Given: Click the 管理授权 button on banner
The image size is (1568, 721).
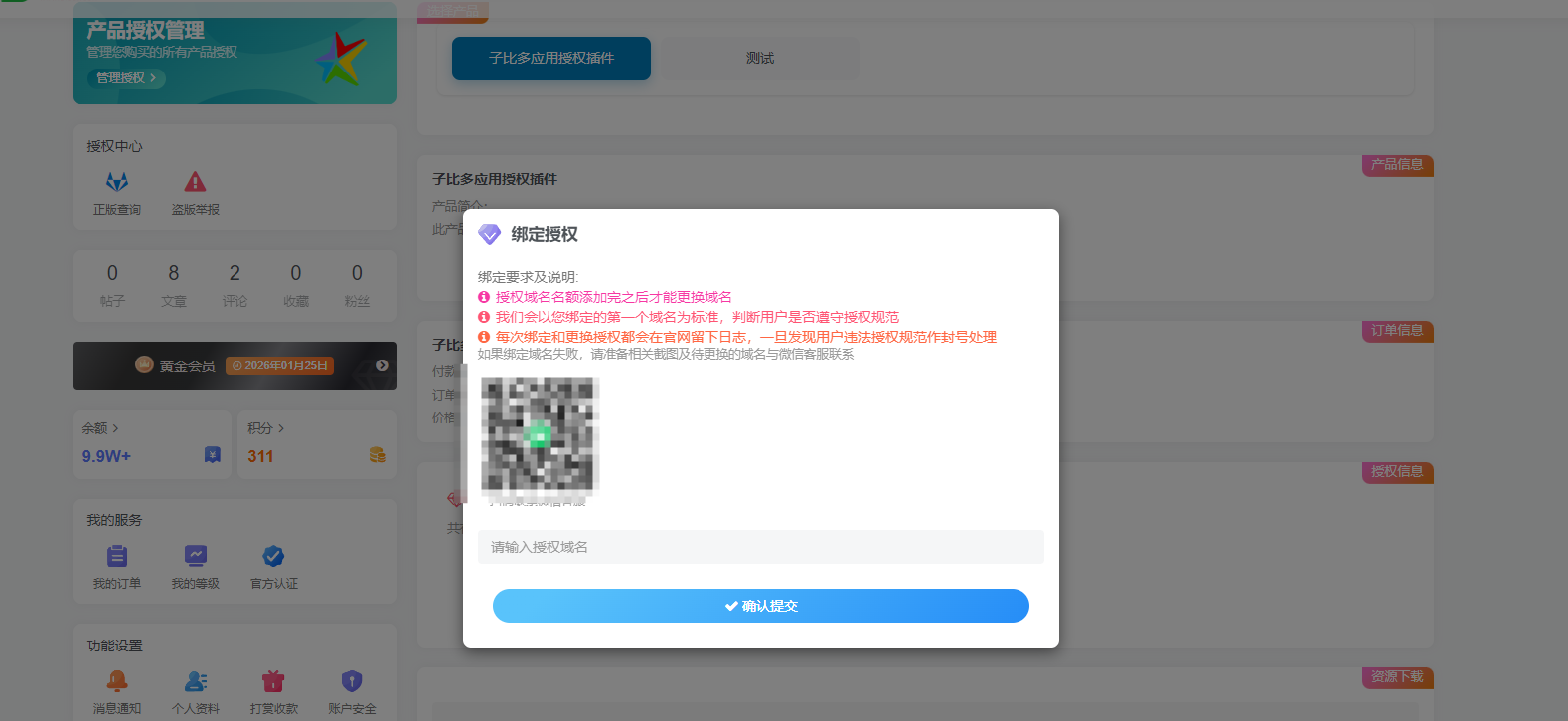Looking at the screenshot, I should [x=127, y=78].
